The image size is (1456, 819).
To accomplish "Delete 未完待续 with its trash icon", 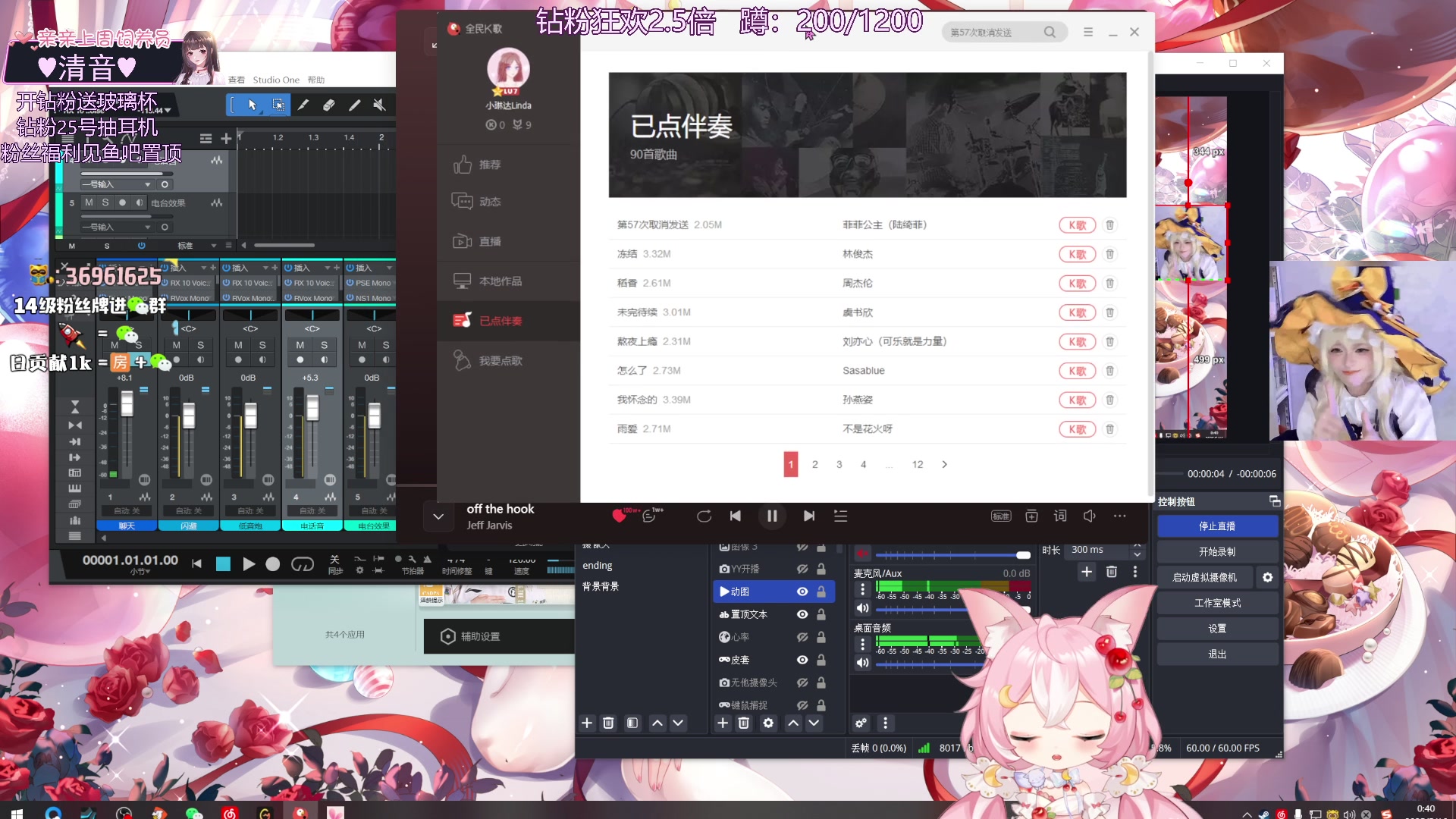I will 1109,312.
